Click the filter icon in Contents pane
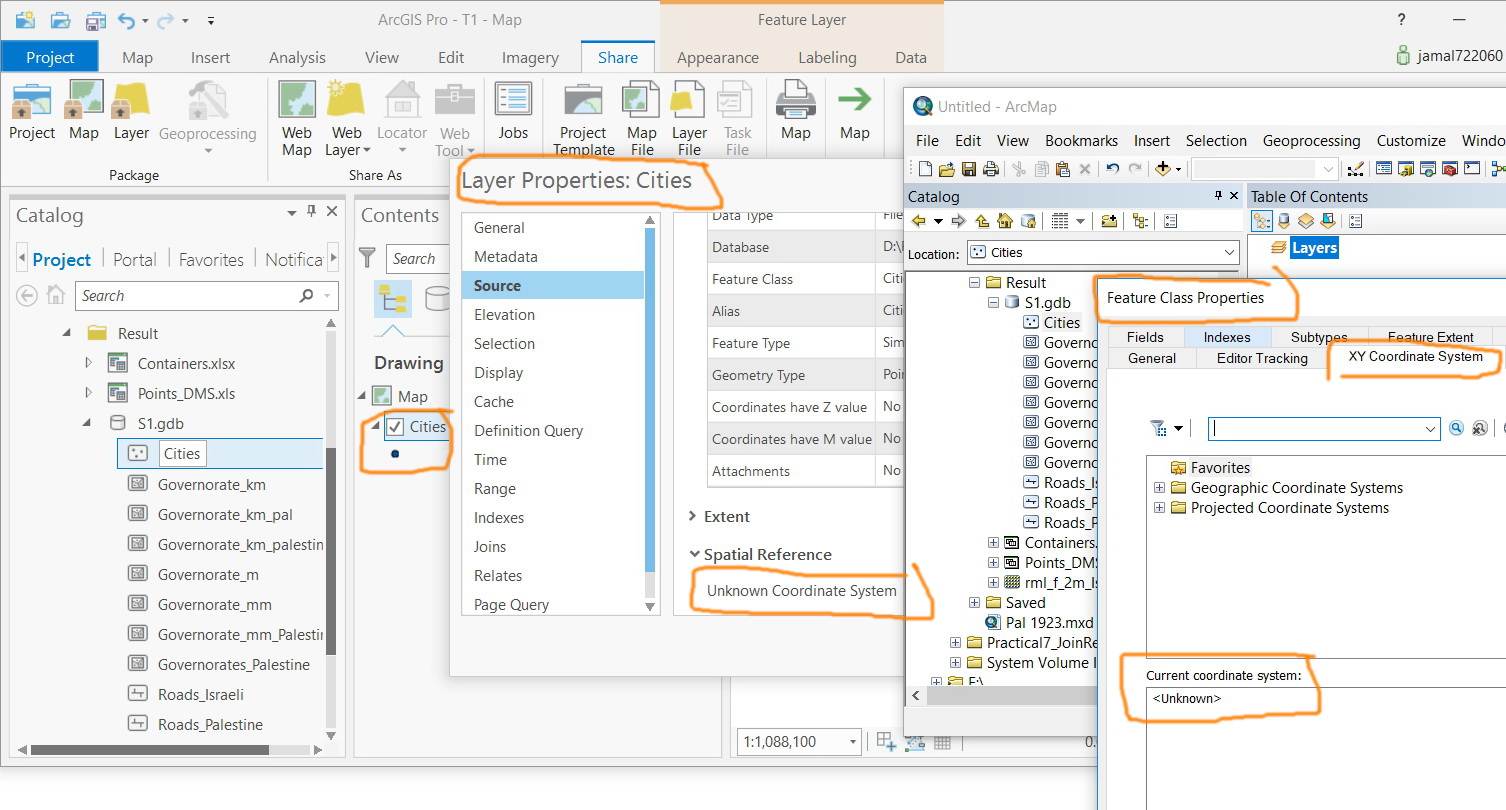Image resolution: width=1506 pixels, height=810 pixels. pos(368,259)
